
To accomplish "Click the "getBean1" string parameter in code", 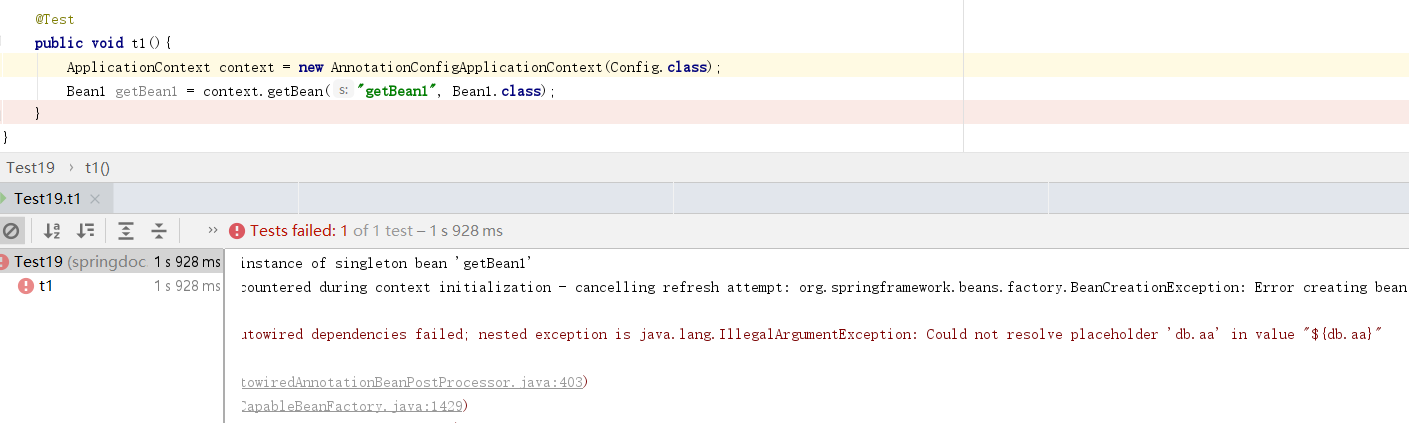I will [x=398, y=91].
